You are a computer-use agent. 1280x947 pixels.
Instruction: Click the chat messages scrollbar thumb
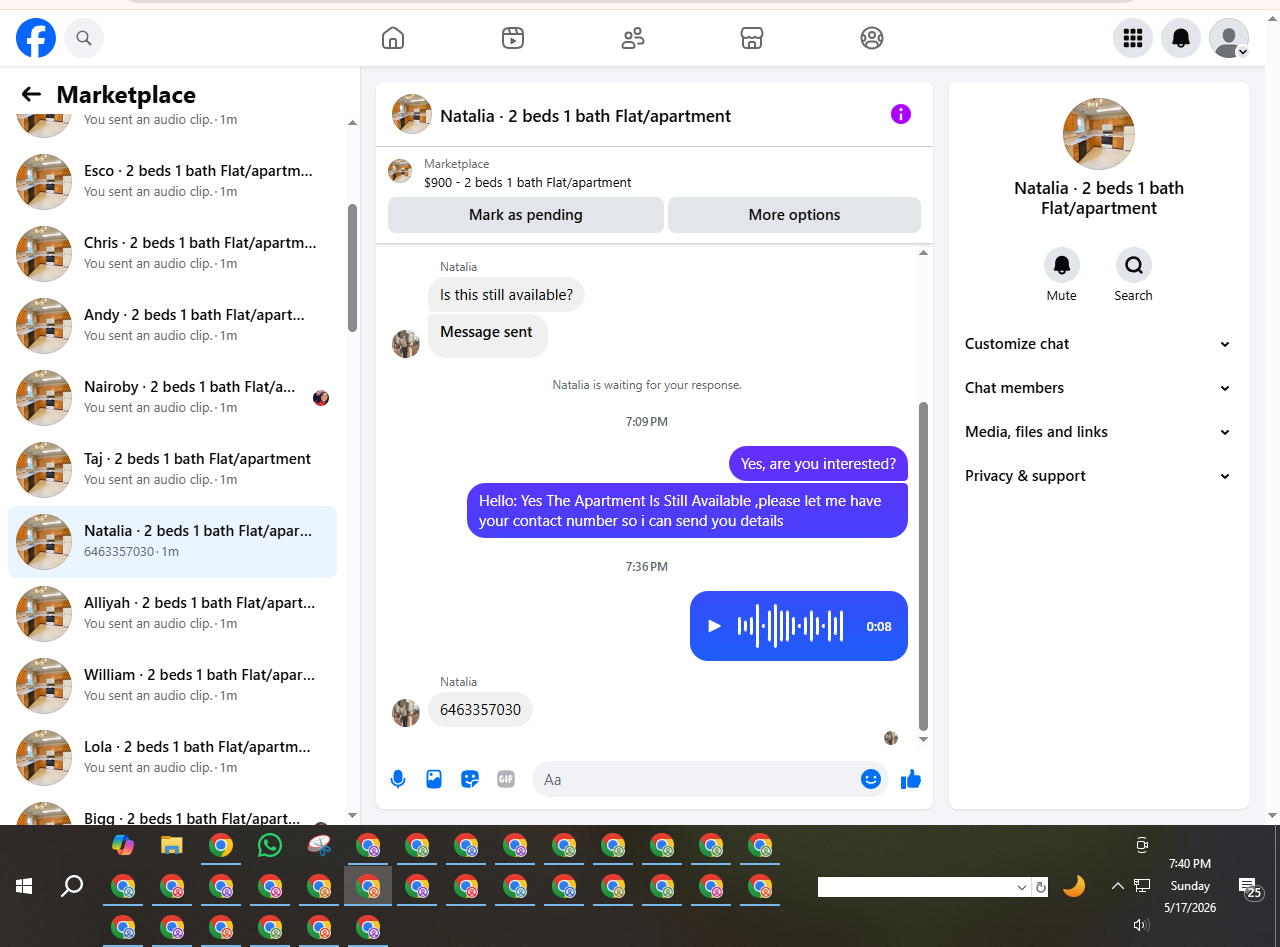923,567
